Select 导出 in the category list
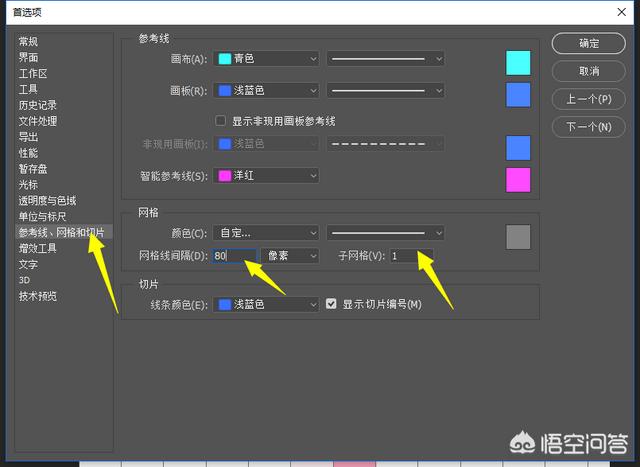The image size is (640, 467). coord(28,137)
